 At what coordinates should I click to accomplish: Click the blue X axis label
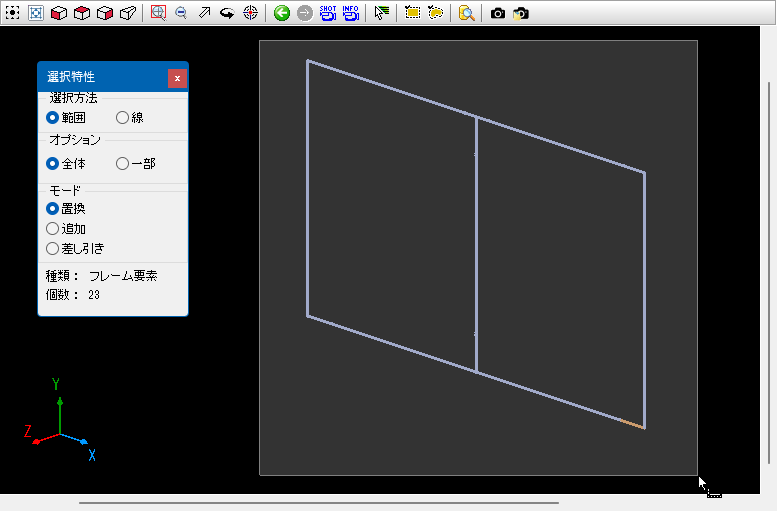click(x=92, y=455)
